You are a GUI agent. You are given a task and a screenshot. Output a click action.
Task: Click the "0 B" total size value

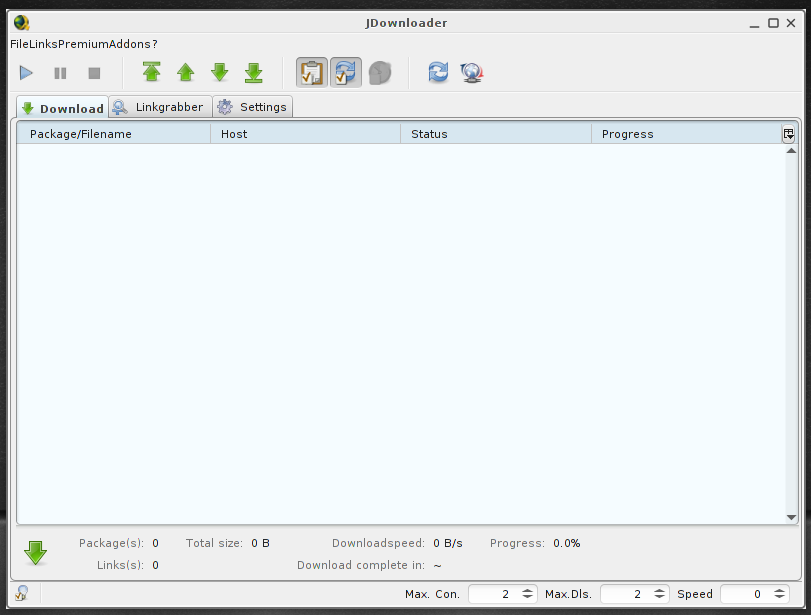pos(261,543)
